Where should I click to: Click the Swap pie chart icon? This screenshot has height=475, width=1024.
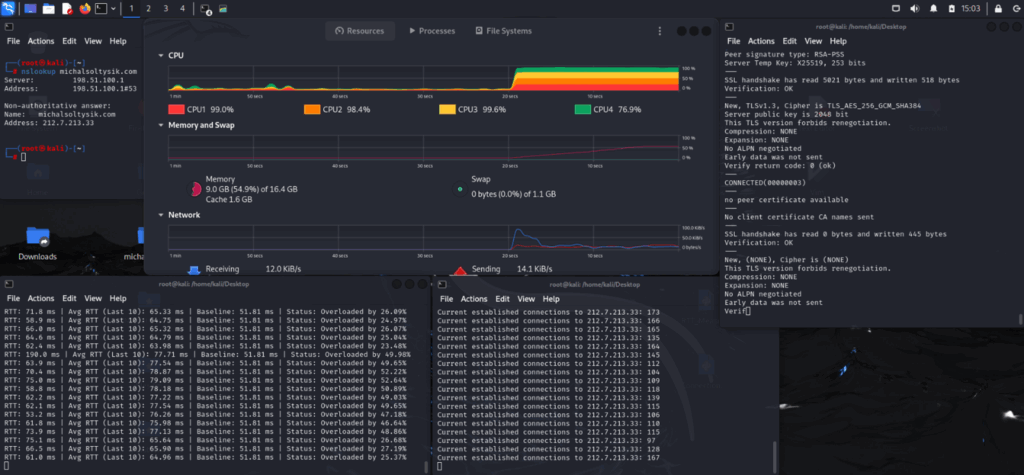[x=460, y=189]
